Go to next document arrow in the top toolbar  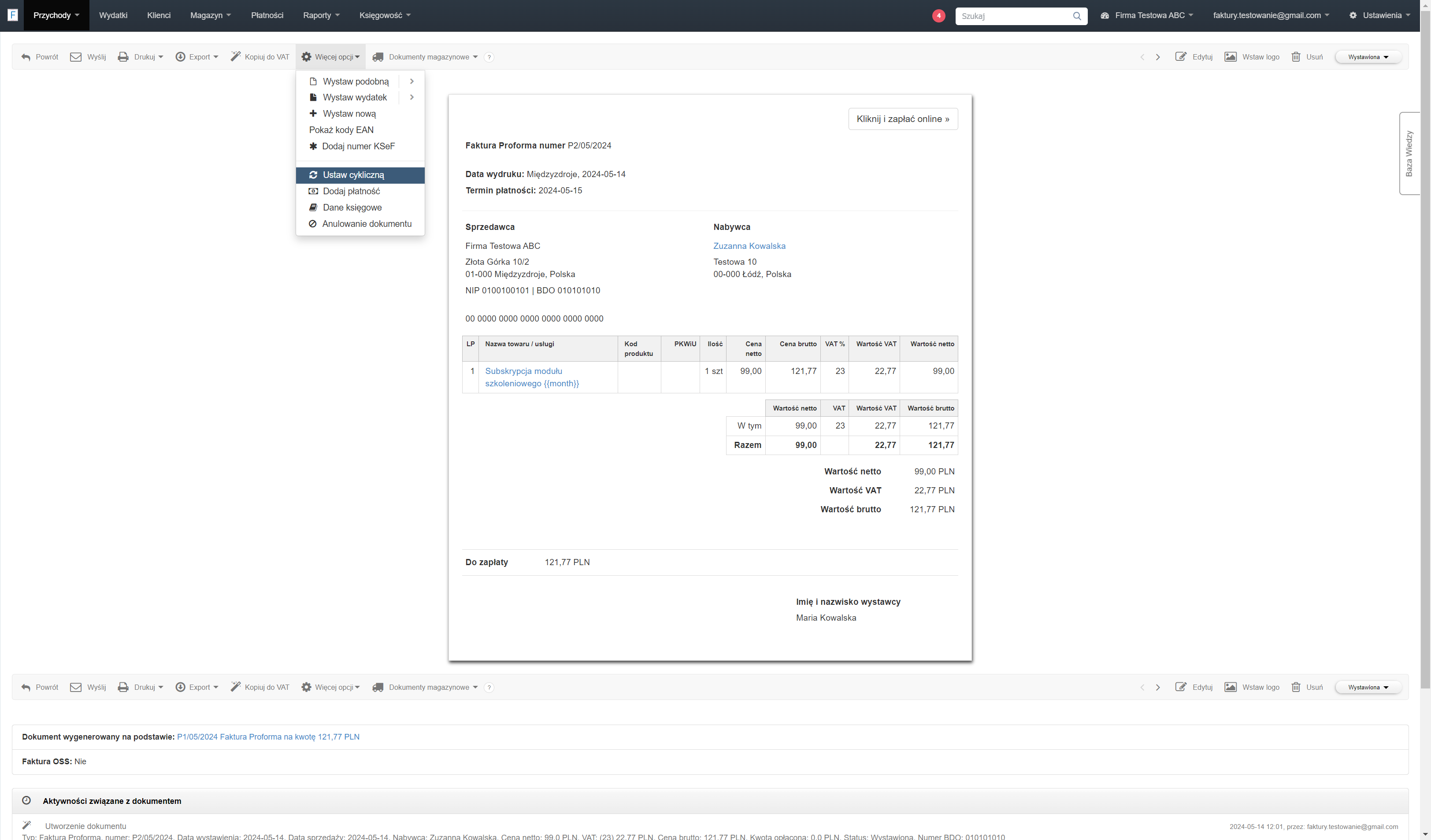tap(1158, 57)
